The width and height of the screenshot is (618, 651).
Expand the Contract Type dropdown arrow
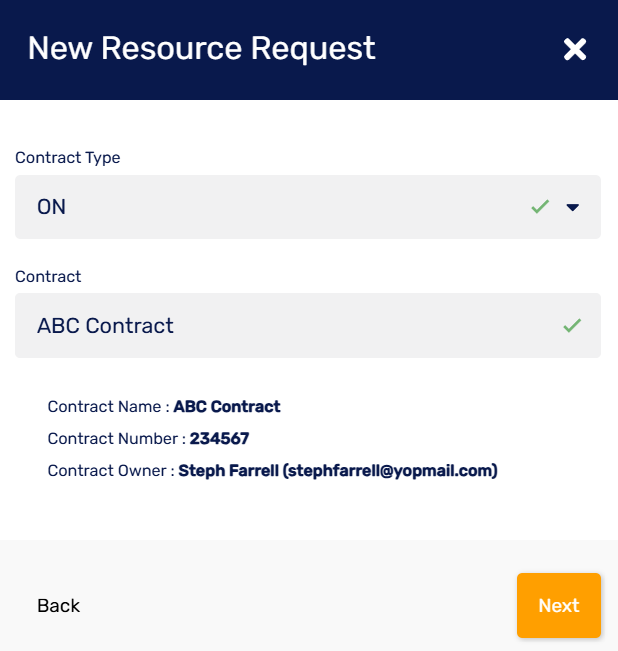(x=573, y=207)
